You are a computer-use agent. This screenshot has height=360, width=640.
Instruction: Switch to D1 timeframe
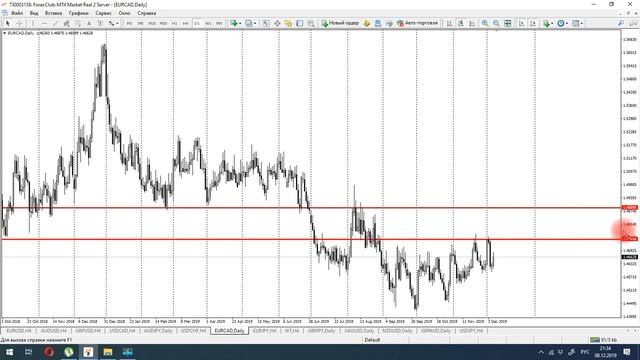coord(197,23)
